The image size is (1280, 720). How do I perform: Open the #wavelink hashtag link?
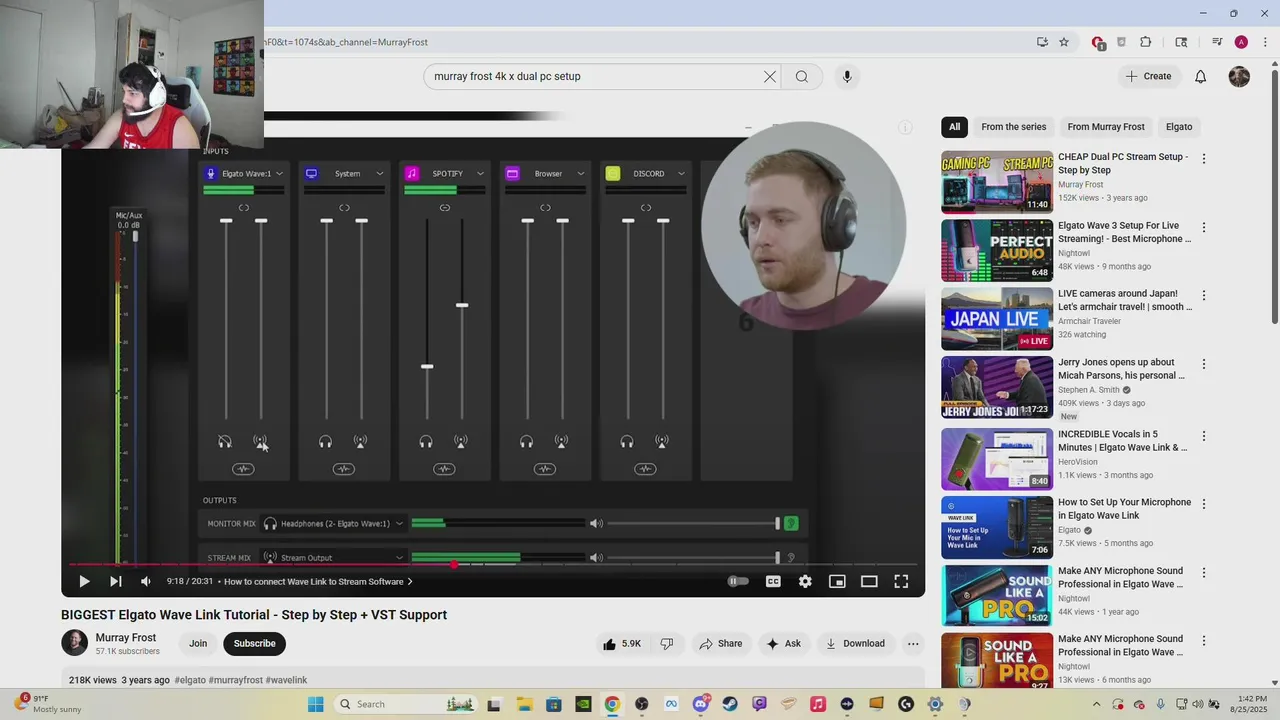point(287,680)
